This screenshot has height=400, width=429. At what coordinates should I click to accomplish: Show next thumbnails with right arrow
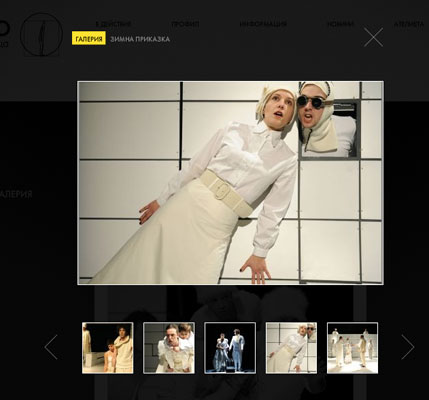408,347
